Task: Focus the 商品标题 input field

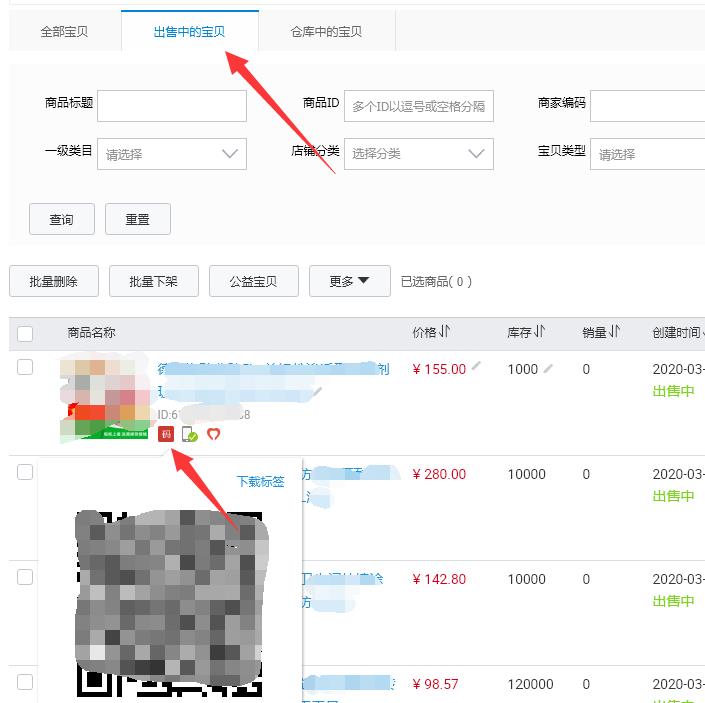Action: [171, 105]
